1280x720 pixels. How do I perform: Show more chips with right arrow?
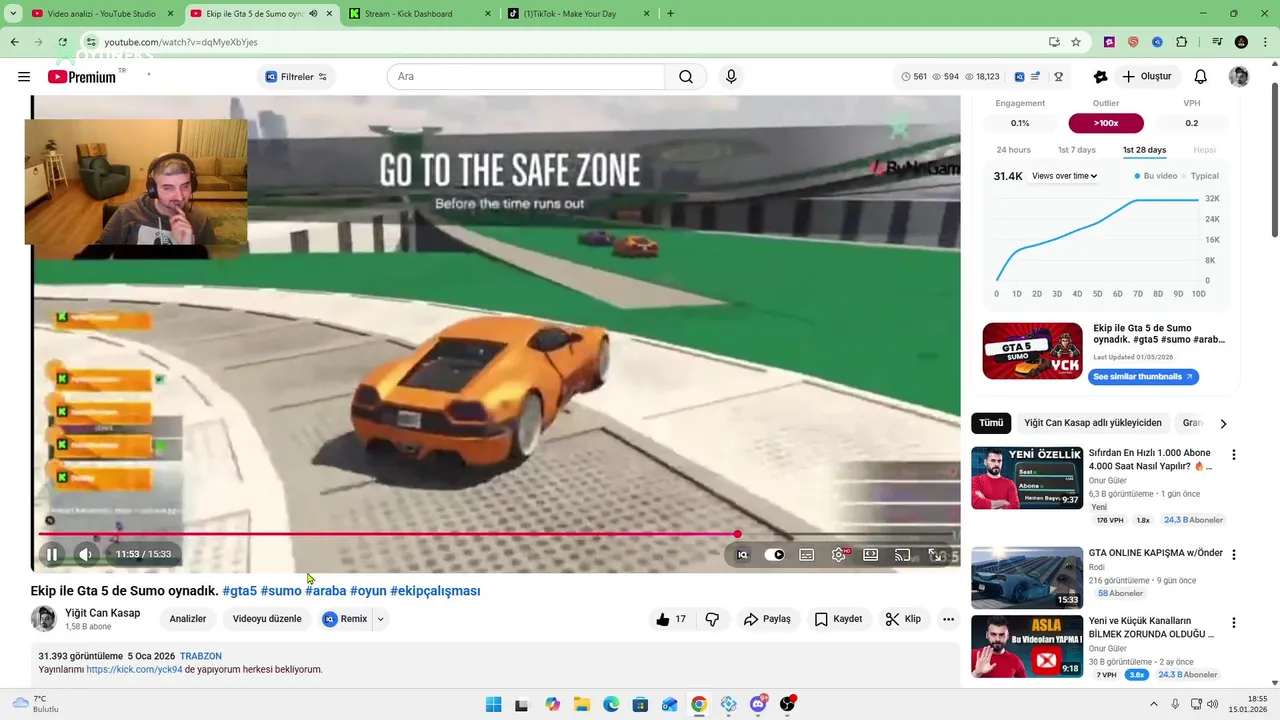[x=1223, y=423]
